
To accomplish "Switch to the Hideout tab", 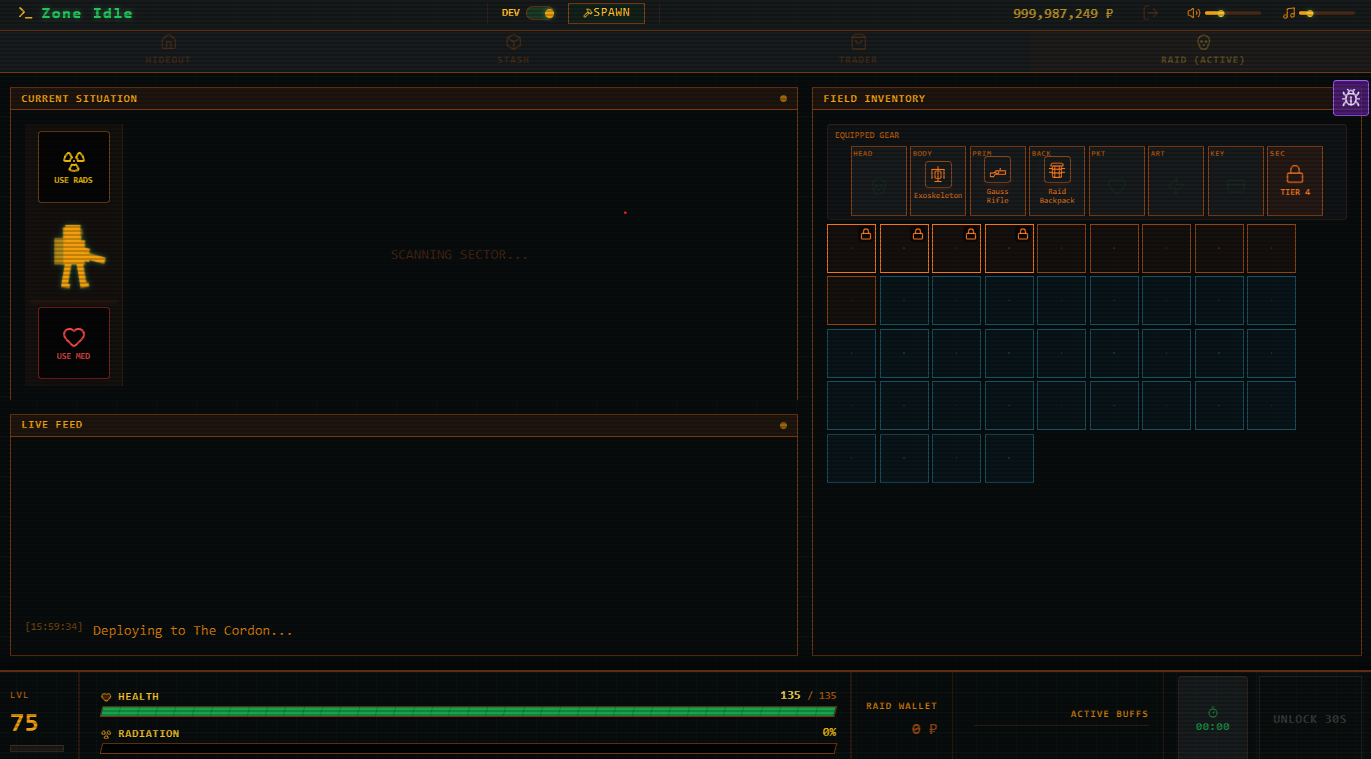I will pos(168,49).
